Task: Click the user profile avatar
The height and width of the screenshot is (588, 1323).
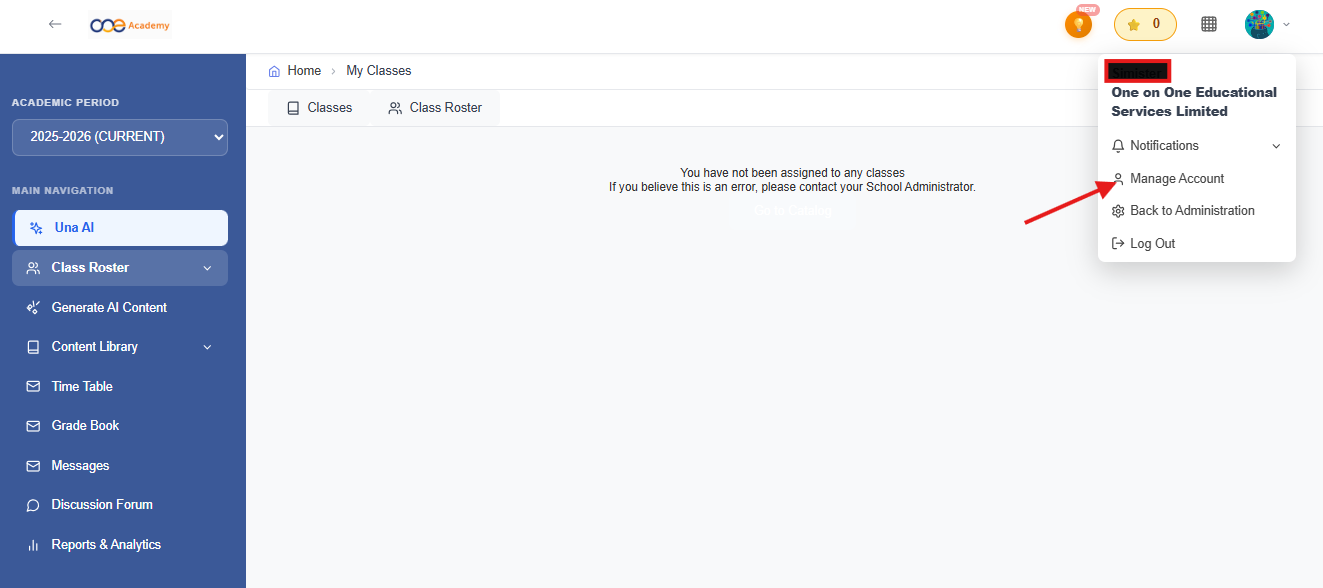Action: click(x=1259, y=25)
